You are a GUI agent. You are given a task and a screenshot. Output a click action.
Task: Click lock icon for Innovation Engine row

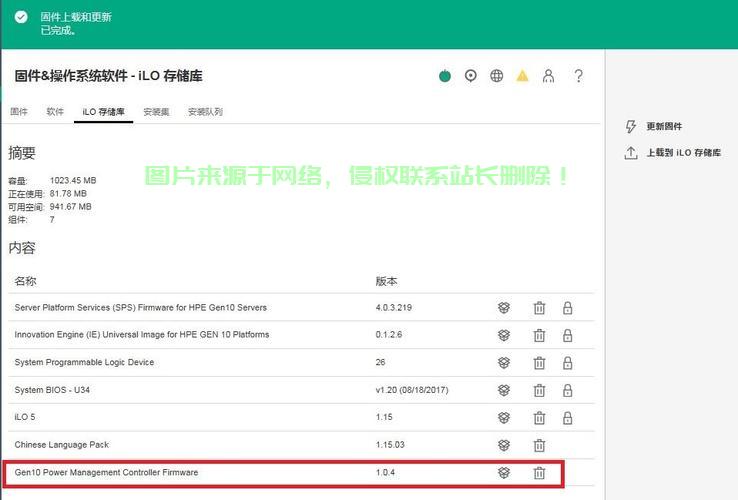click(x=567, y=335)
